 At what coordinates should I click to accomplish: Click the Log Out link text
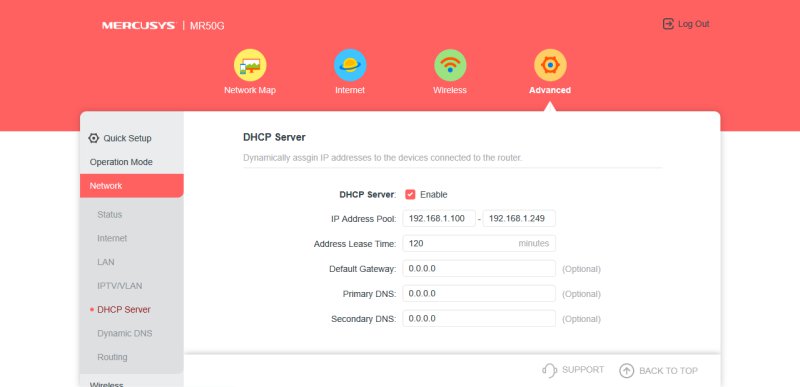[x=693, y=24]
